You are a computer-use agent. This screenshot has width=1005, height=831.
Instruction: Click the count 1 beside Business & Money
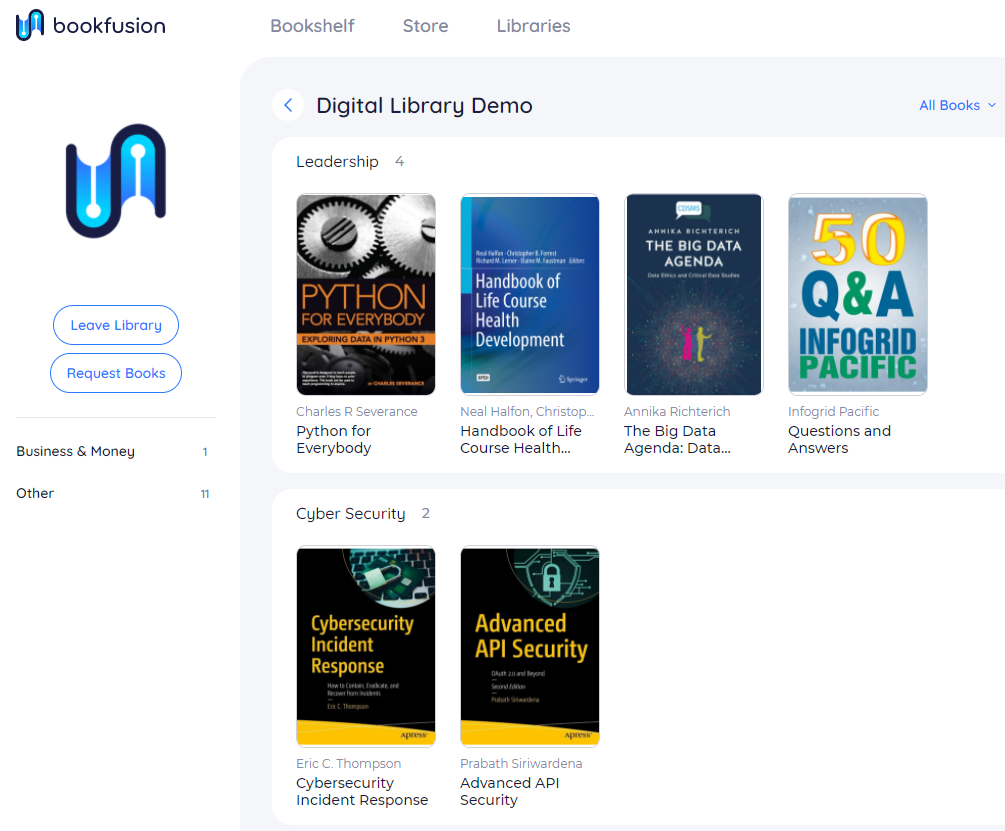click(205, 452)
